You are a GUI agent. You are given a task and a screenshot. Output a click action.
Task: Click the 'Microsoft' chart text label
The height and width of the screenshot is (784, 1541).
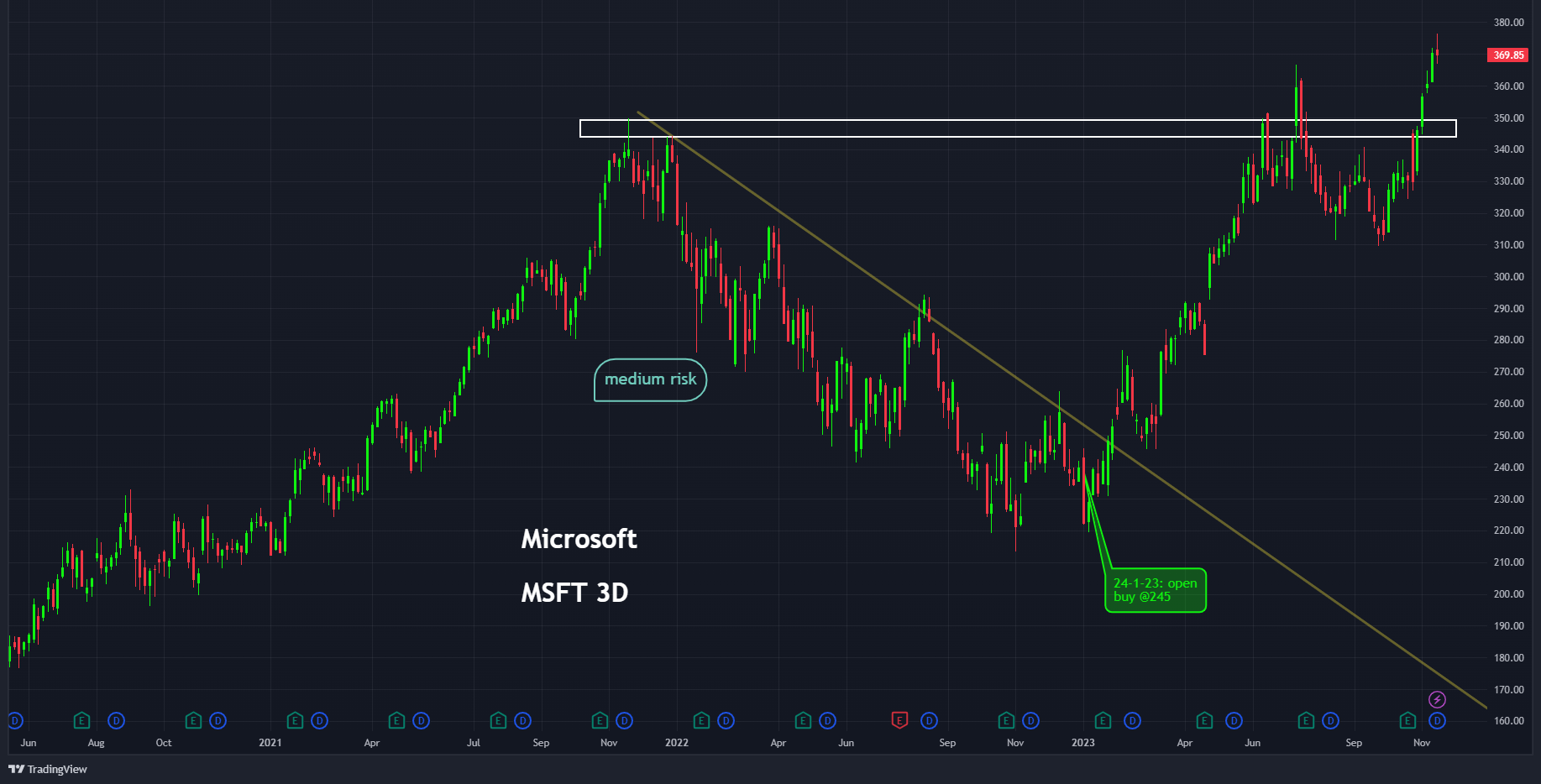[x=579, y=539]
